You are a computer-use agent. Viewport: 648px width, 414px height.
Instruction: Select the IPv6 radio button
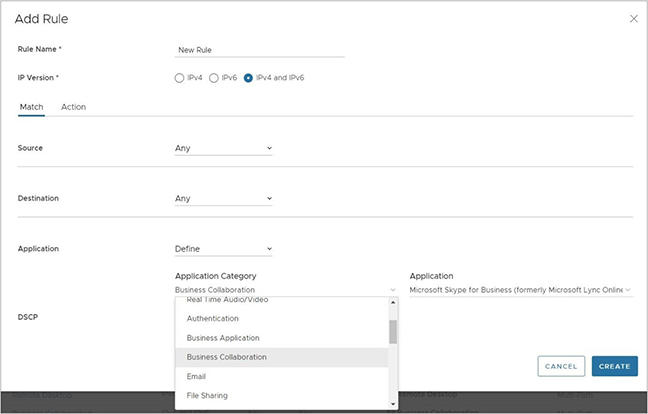tap(214, 78)
